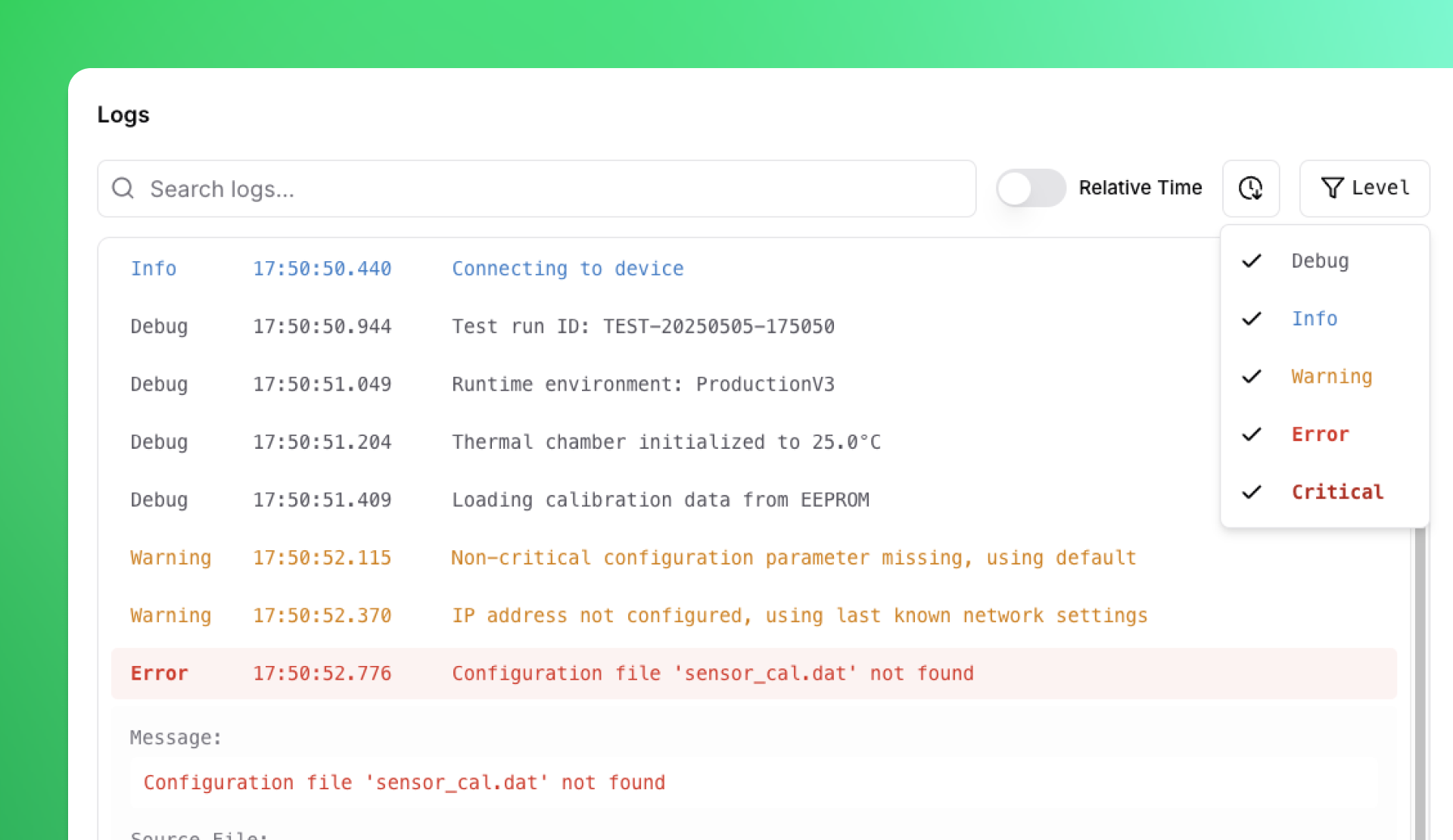The height and width of the screenshot is (840, 1453).
Task: Open the Level filter dropdown
Action: point(1364,188)
